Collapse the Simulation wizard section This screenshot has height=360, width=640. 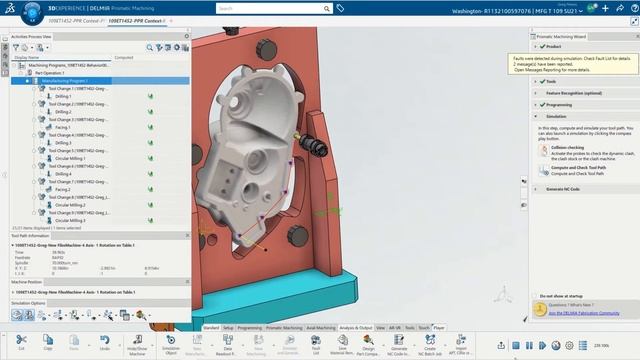pyautogui.click(x=536, y=116)
